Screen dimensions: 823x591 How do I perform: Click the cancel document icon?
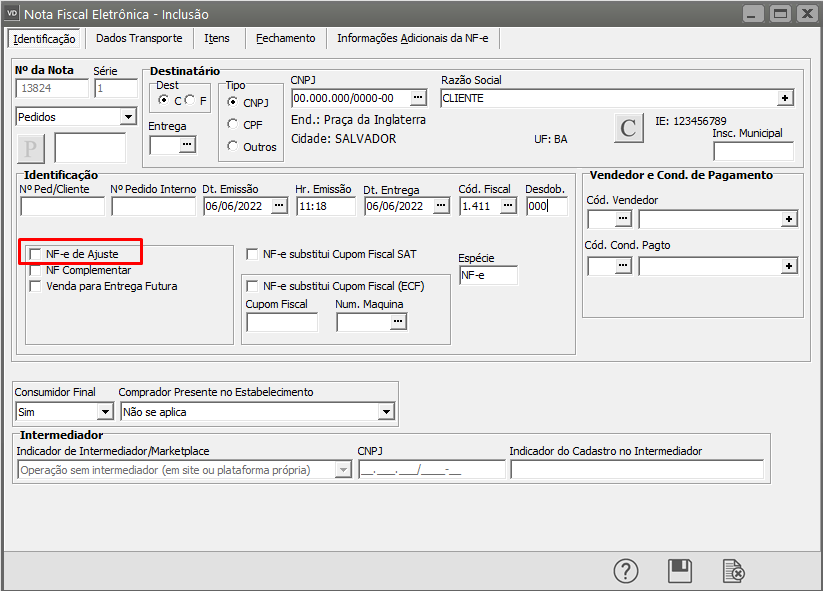[x=734, y=570]
